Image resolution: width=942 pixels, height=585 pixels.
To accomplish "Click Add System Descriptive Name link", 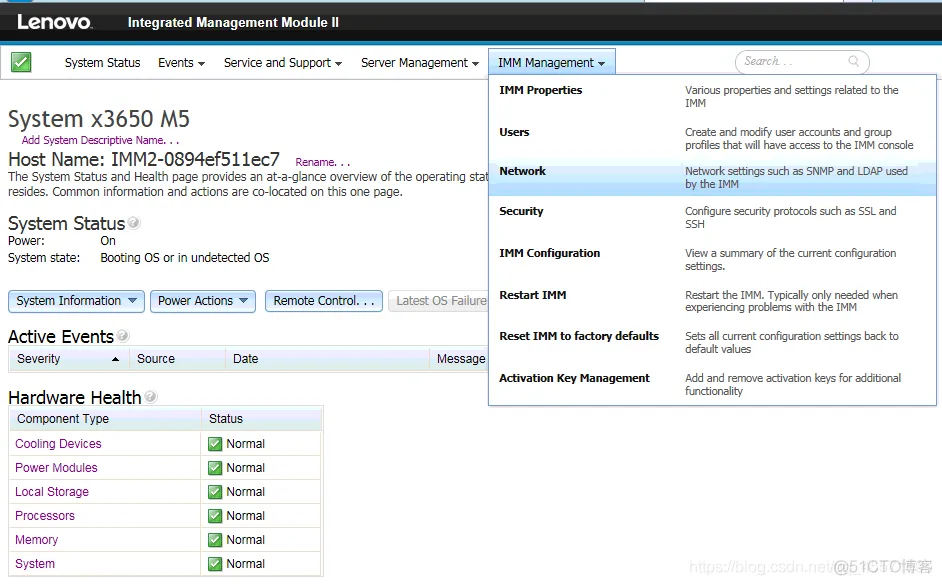I will [x=100, y=140].
